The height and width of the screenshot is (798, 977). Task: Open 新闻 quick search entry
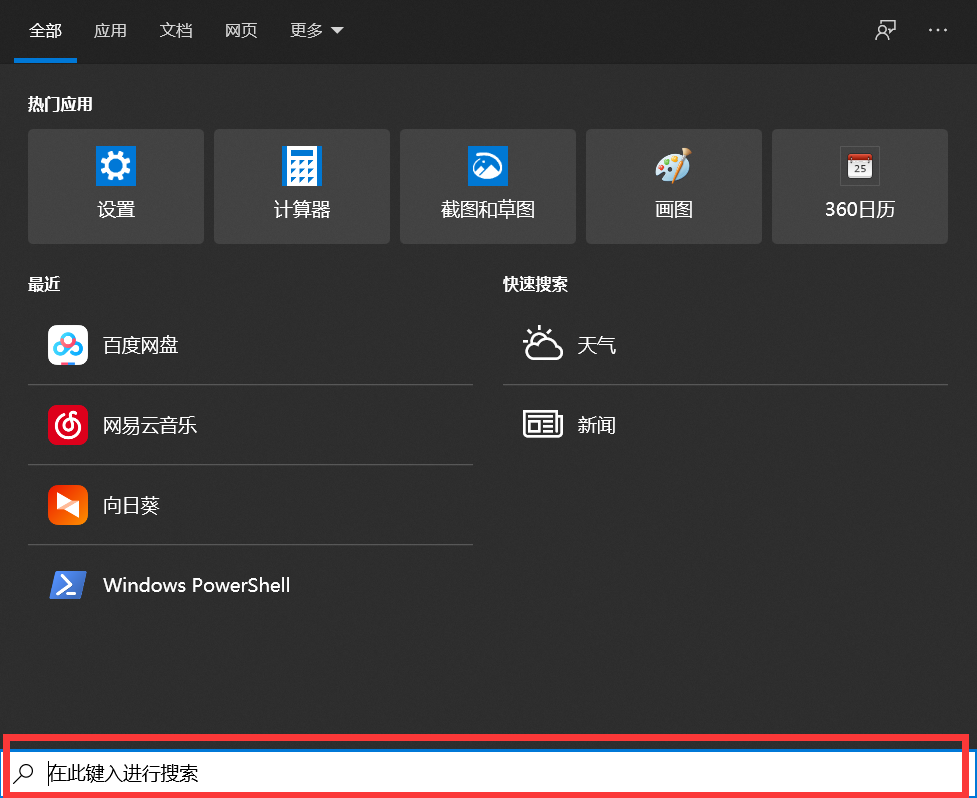pos(596,424)
